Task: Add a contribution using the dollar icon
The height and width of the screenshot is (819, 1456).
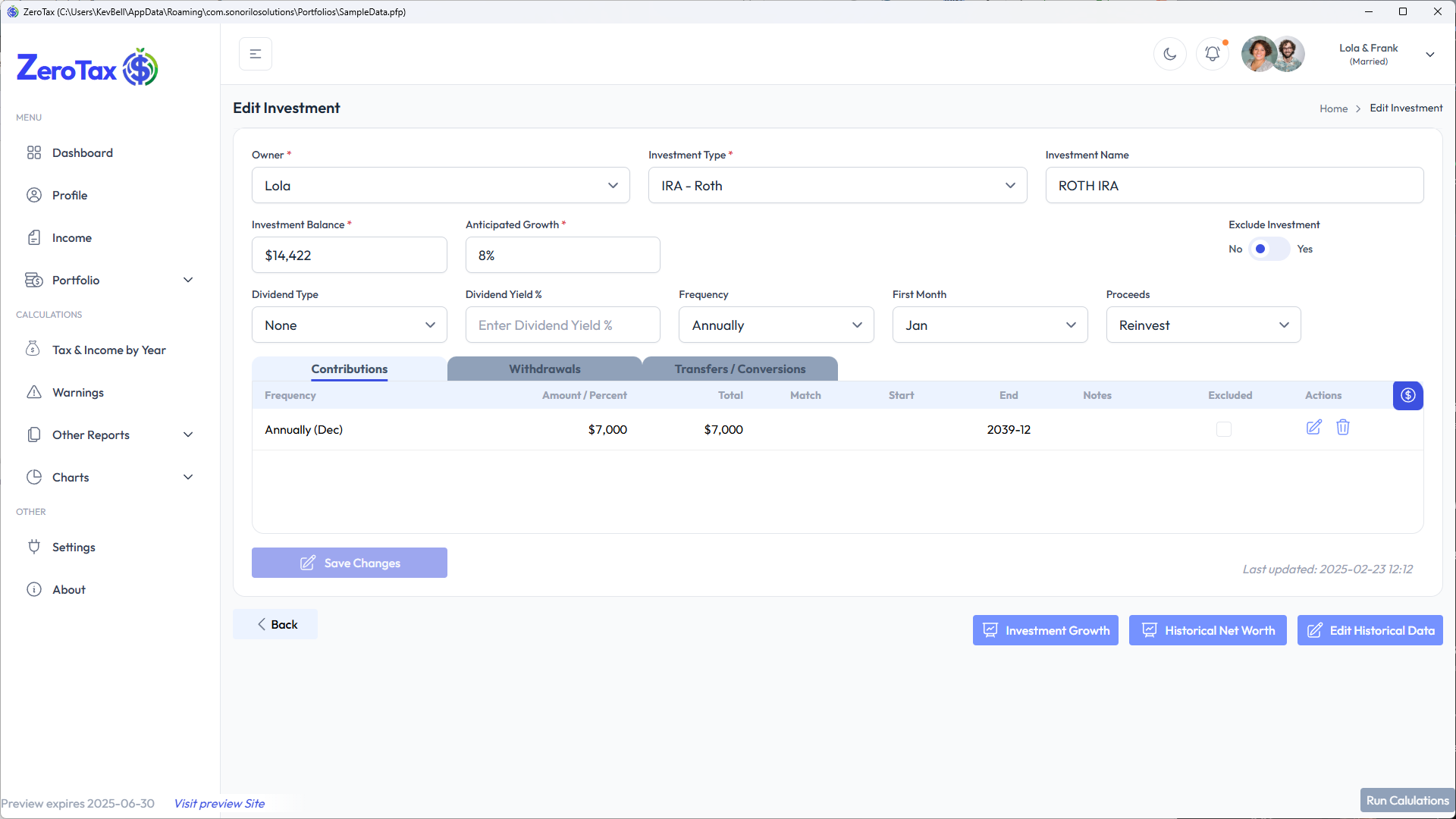Action: click(1407, 395)
